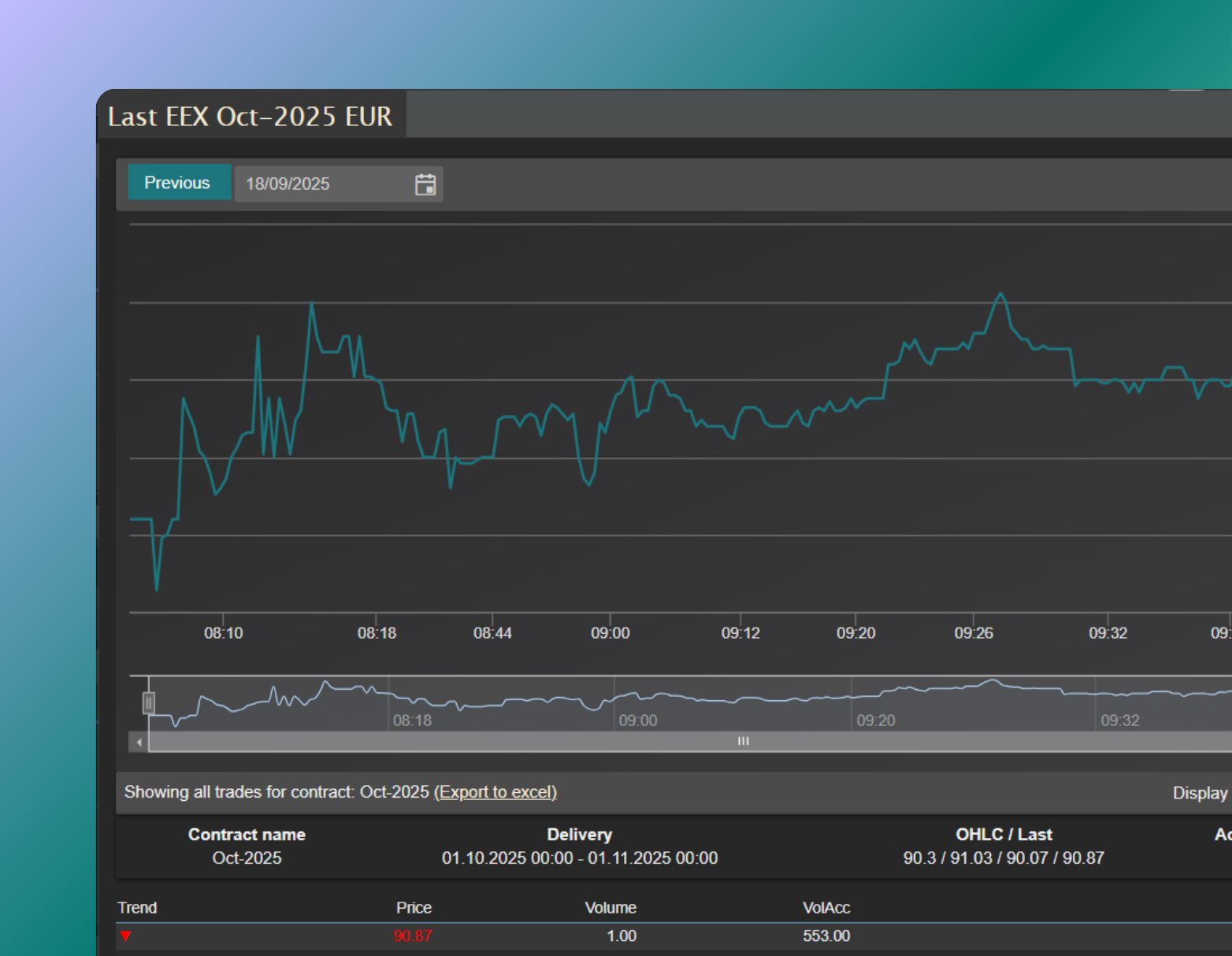1232x956 pixels.
Task: Select the Last EEX Oct-2025 EUR tab
Action: coord(250,117)
